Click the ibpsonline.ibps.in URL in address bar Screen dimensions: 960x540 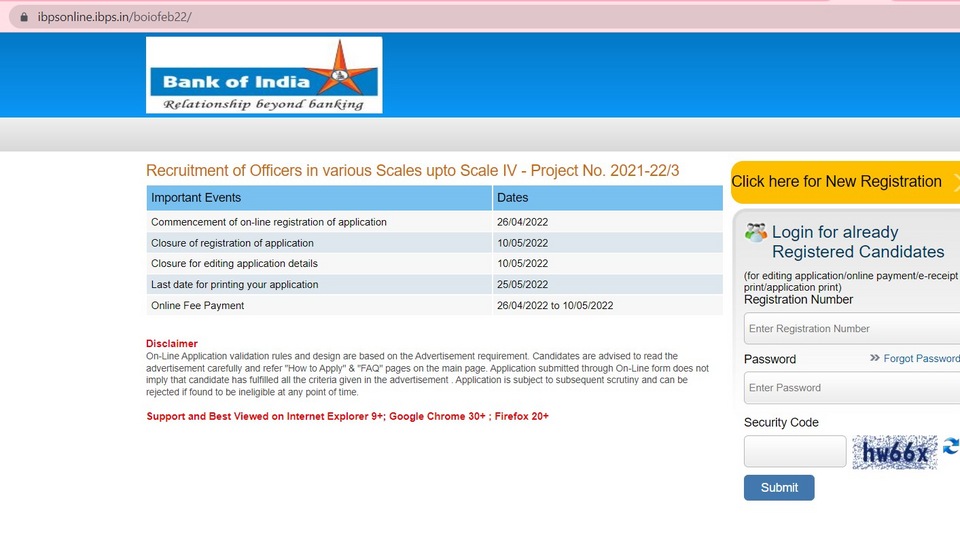[114, 17]
